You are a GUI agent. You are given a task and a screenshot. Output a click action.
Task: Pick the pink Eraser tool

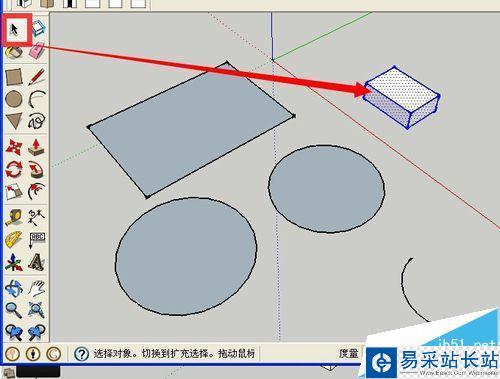pos(37,51)
